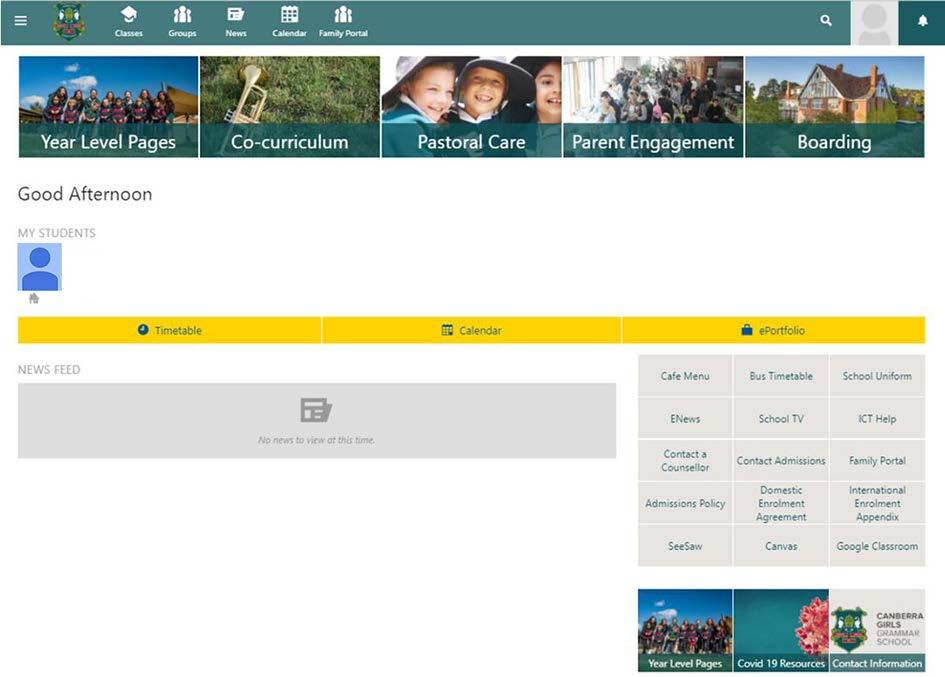Select Family Portal quick link tile
The height and width of the screenshot is (677, 945).
[x=877, y=461]
